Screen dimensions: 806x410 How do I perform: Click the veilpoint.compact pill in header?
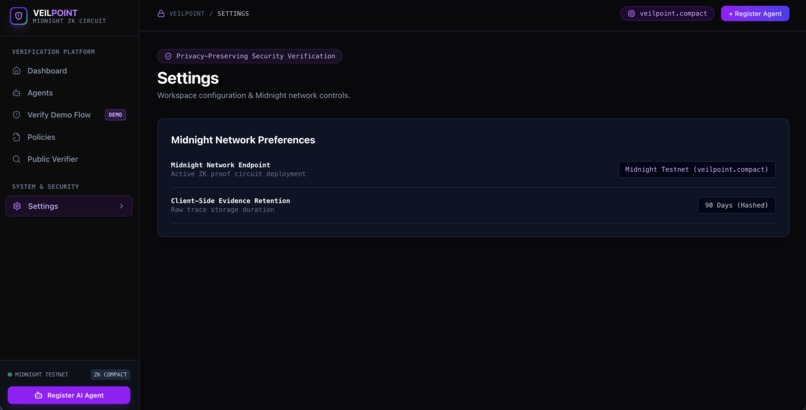click(667, 14)
